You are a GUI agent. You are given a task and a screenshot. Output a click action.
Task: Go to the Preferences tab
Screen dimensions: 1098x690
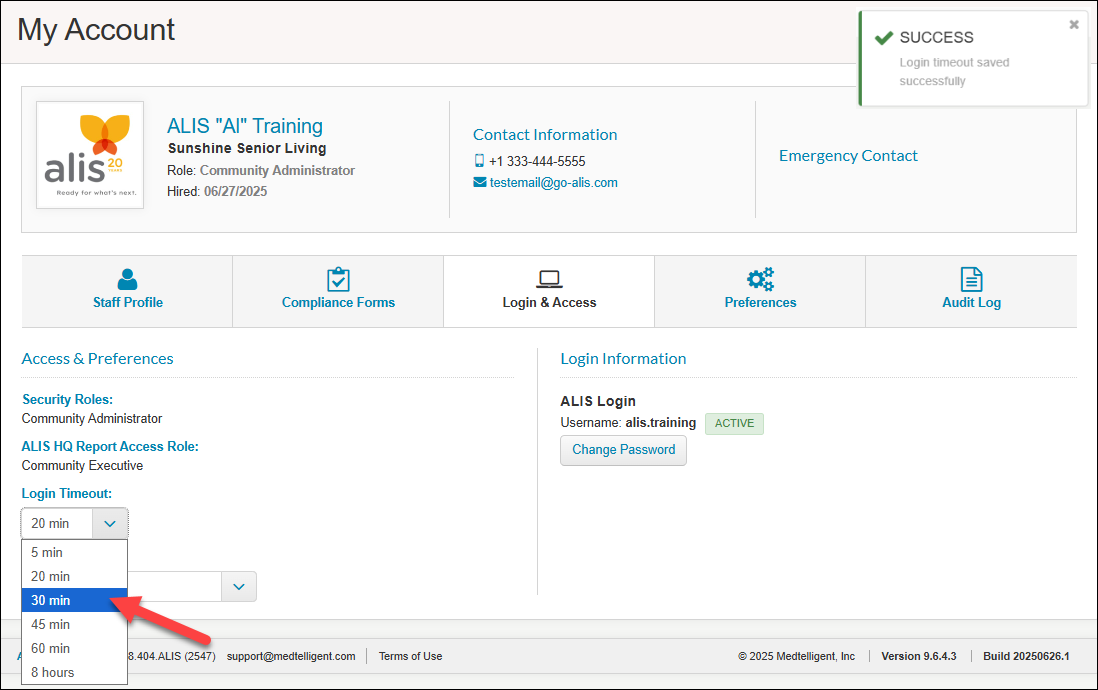coord(760,291)
